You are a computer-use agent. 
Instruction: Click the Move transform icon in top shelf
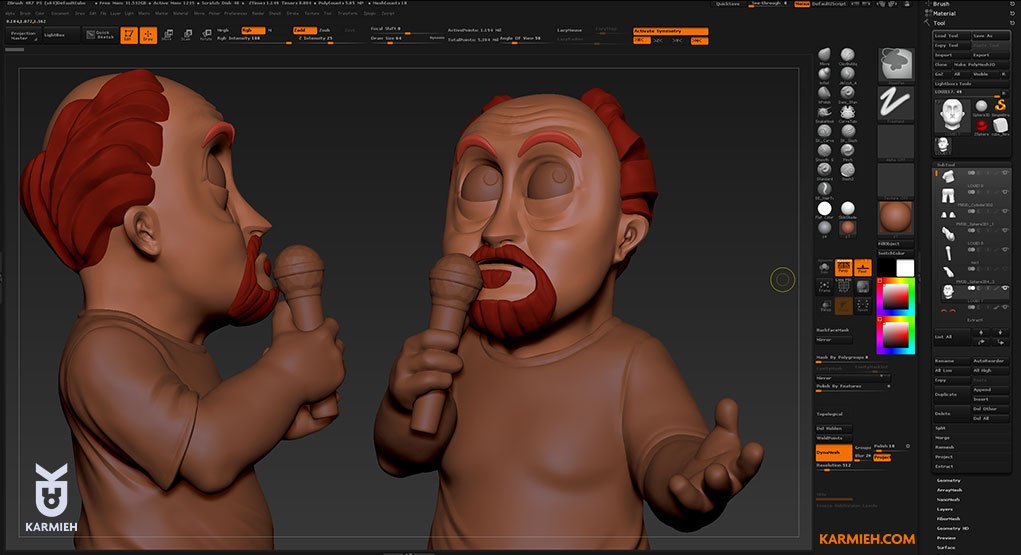point(167,35)
